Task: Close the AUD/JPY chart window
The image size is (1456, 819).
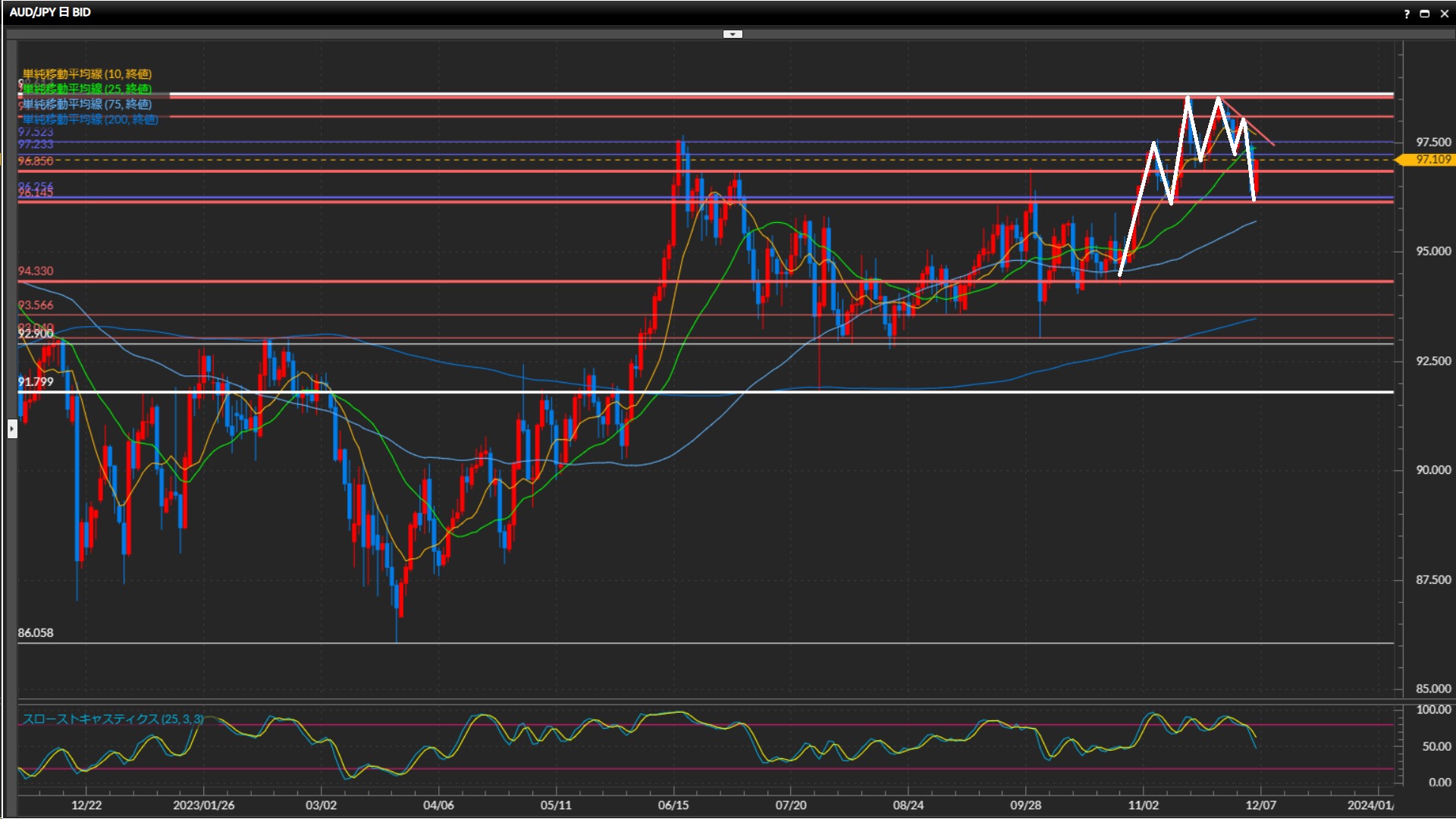Action: coord(1443,14)
